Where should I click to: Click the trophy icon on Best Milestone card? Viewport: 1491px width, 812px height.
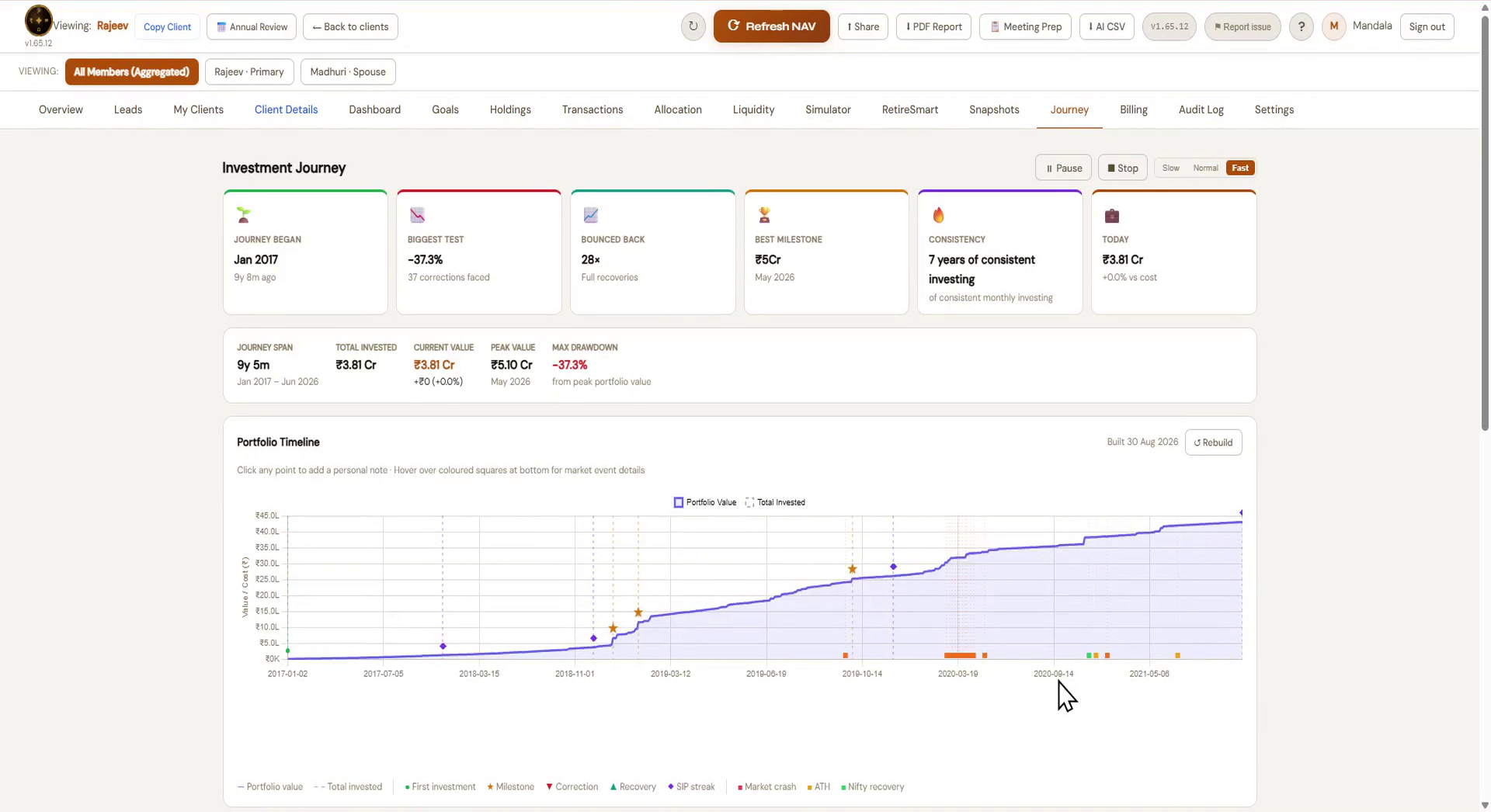[765, 215]
